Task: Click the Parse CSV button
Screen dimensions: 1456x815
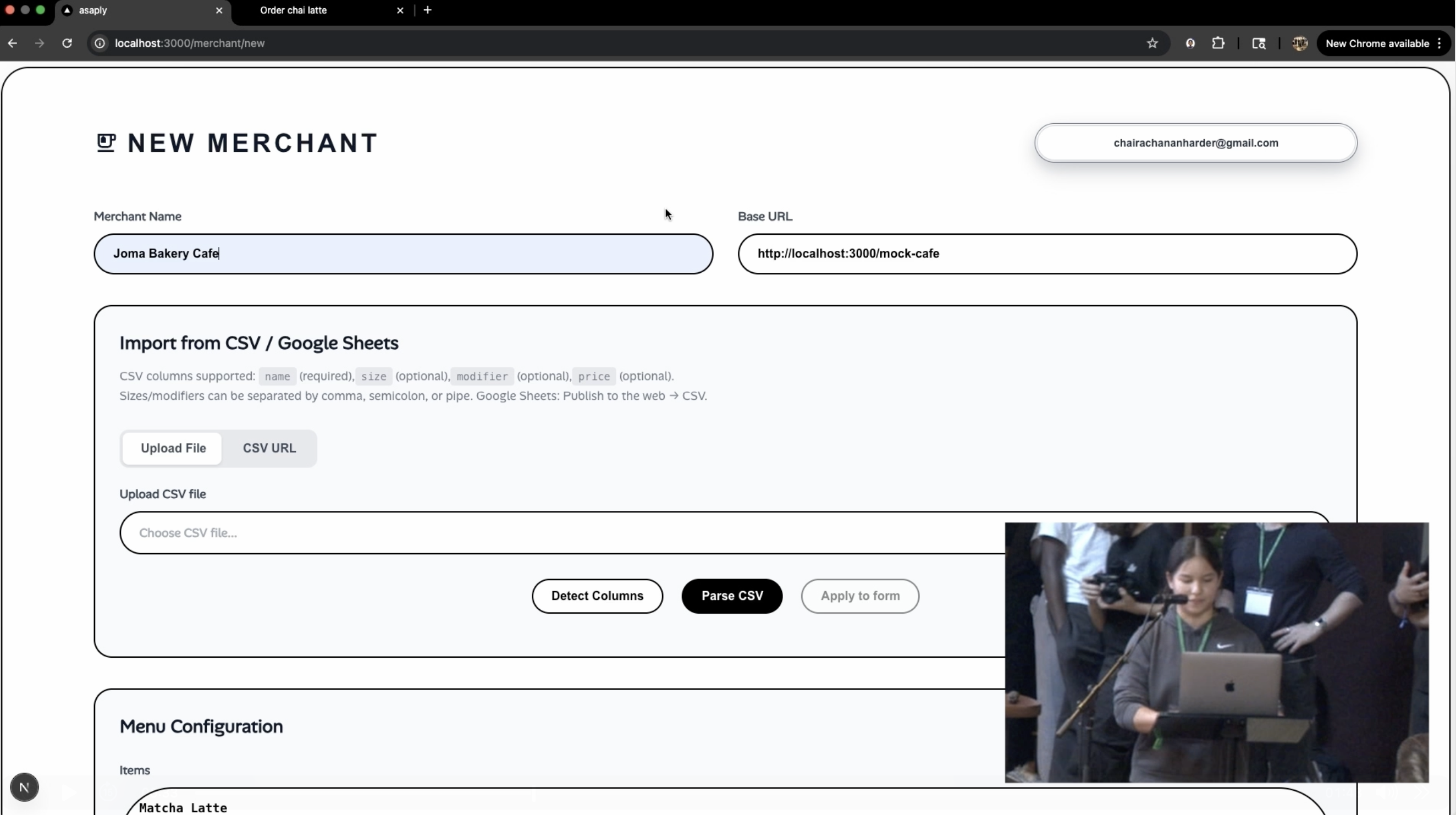Action: [732, 596]
